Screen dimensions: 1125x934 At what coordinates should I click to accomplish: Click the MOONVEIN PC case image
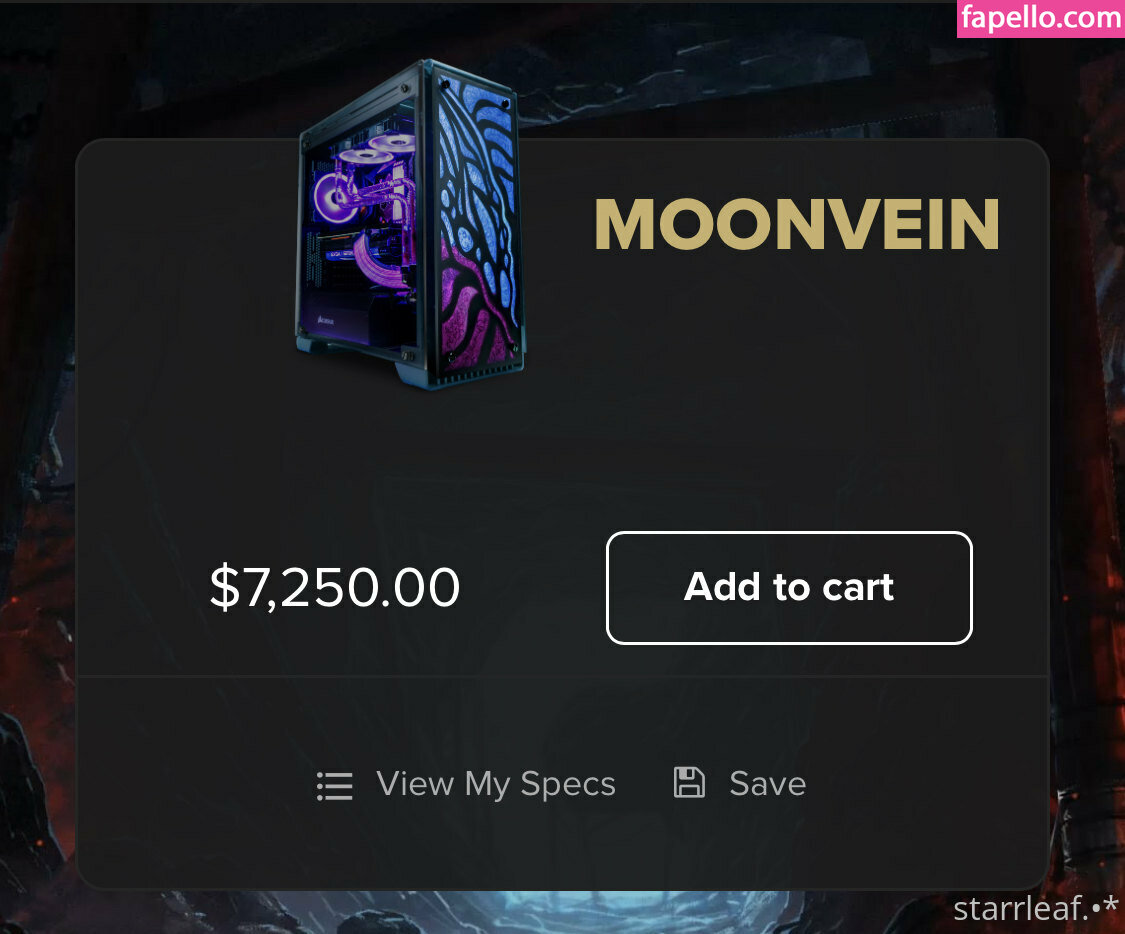[411, 225]
